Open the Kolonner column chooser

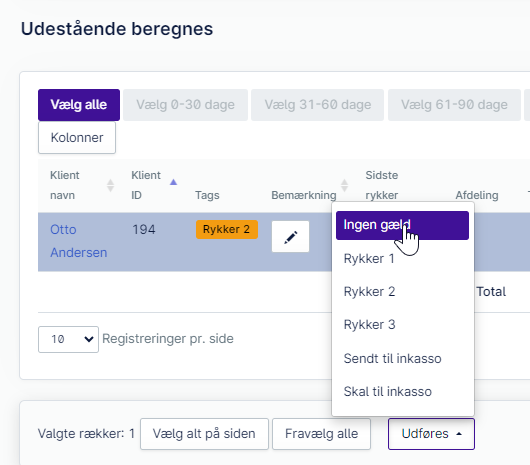[77, 138]
